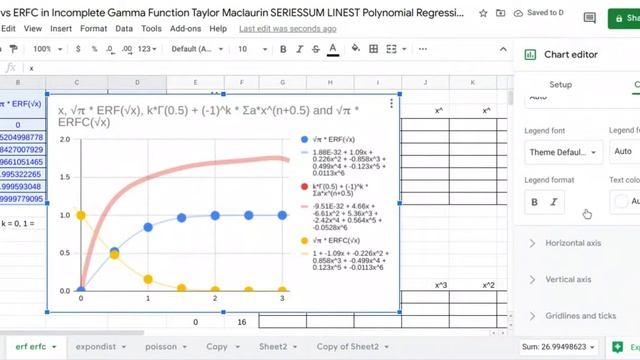Open the Format menu

coord(93,29)
